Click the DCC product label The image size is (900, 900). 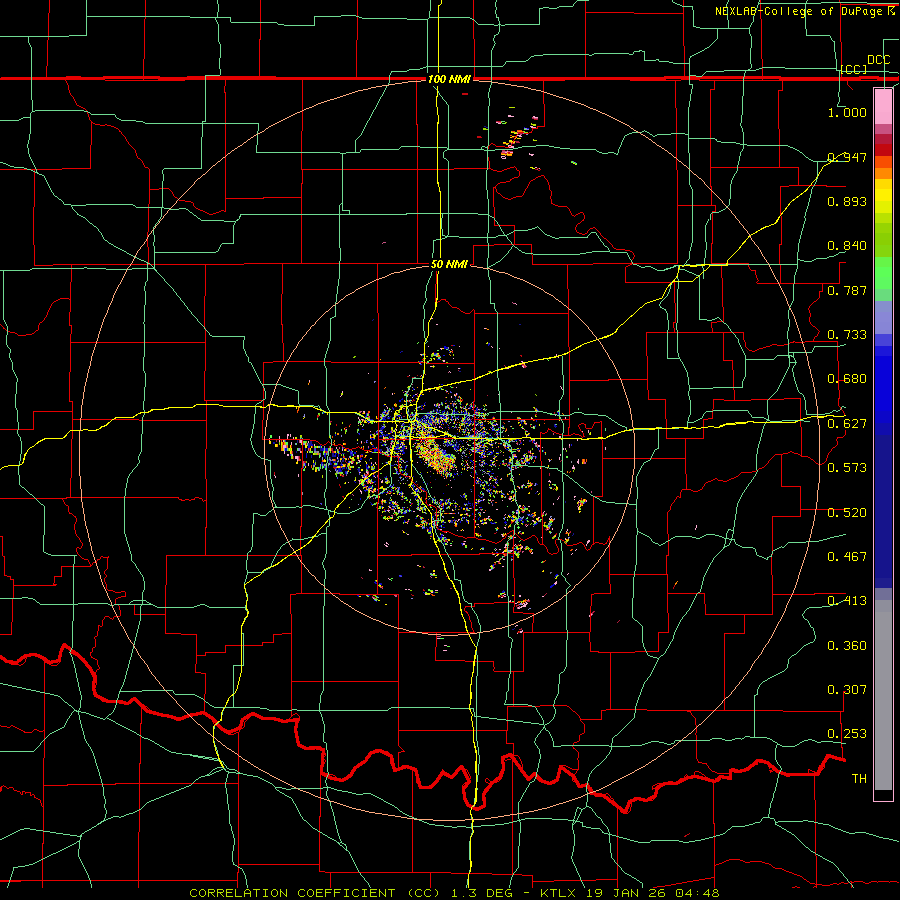point(878,60)
